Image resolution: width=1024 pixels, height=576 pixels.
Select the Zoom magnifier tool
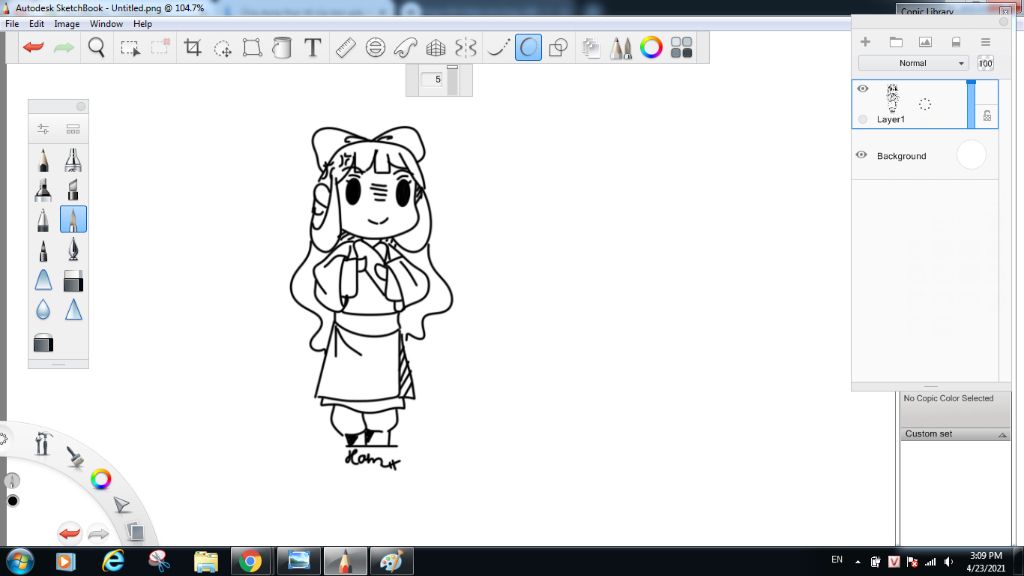coord(97,48)
